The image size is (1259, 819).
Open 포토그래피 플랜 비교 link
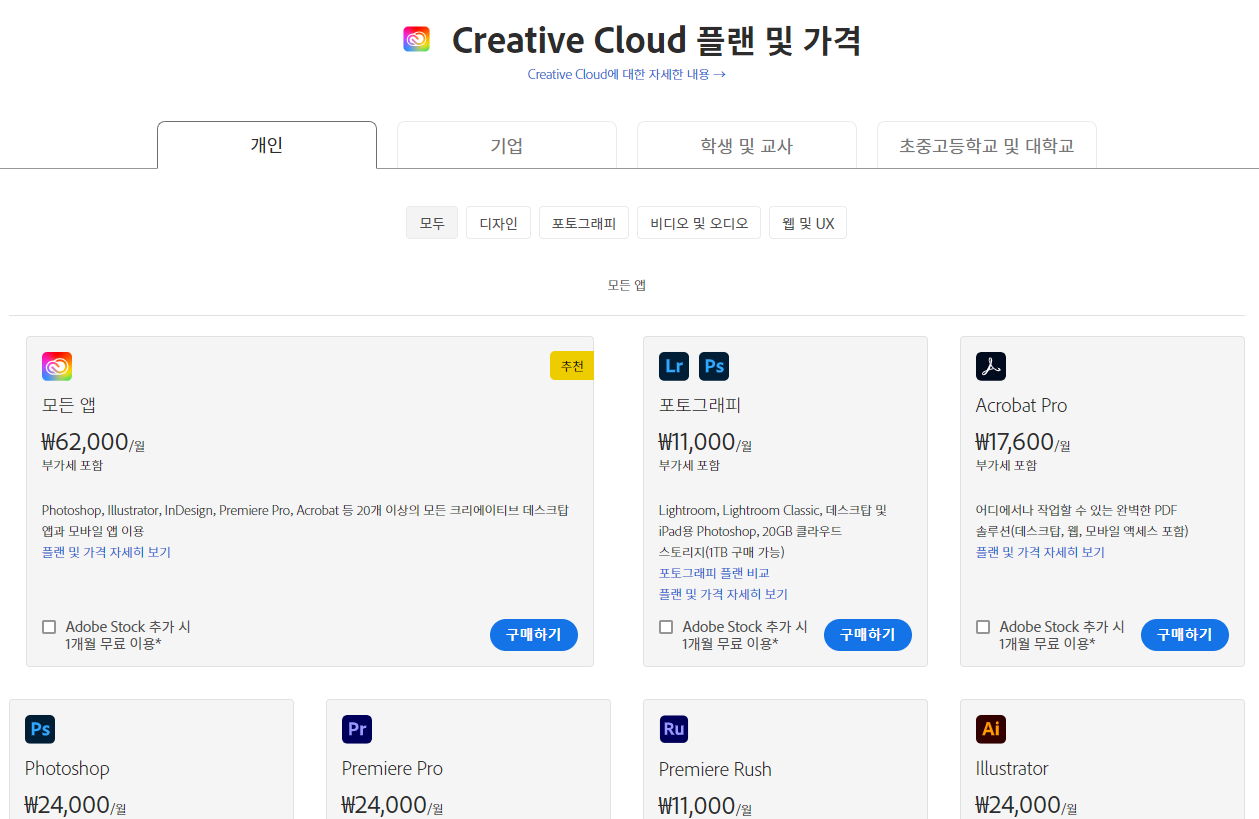point(714,573)
